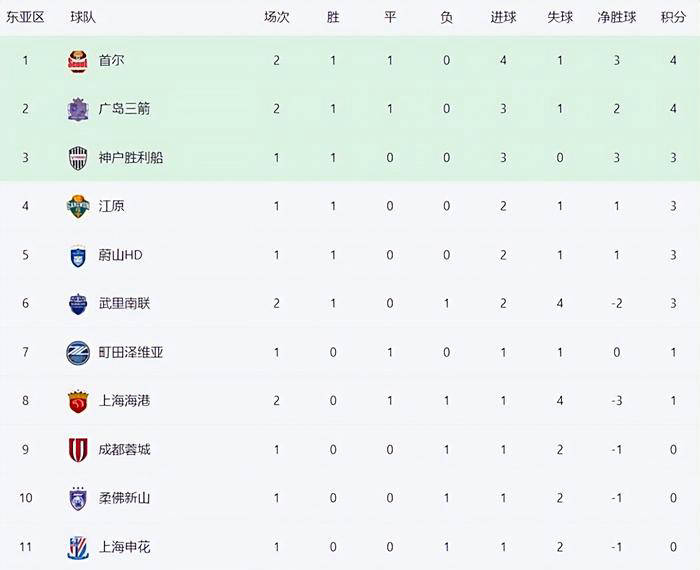Click the 上海海港 red crest
700x570 pixels.
pos(78,401)
